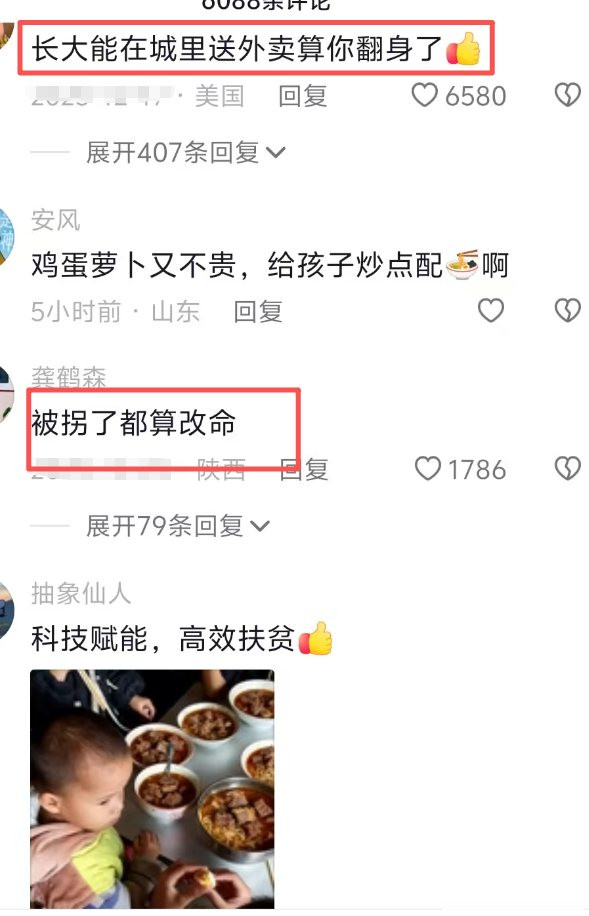Screen dimensions: 589x916
Task: Tap 龚鹤森's avatar picture
Action: click(x=6, y=394)
